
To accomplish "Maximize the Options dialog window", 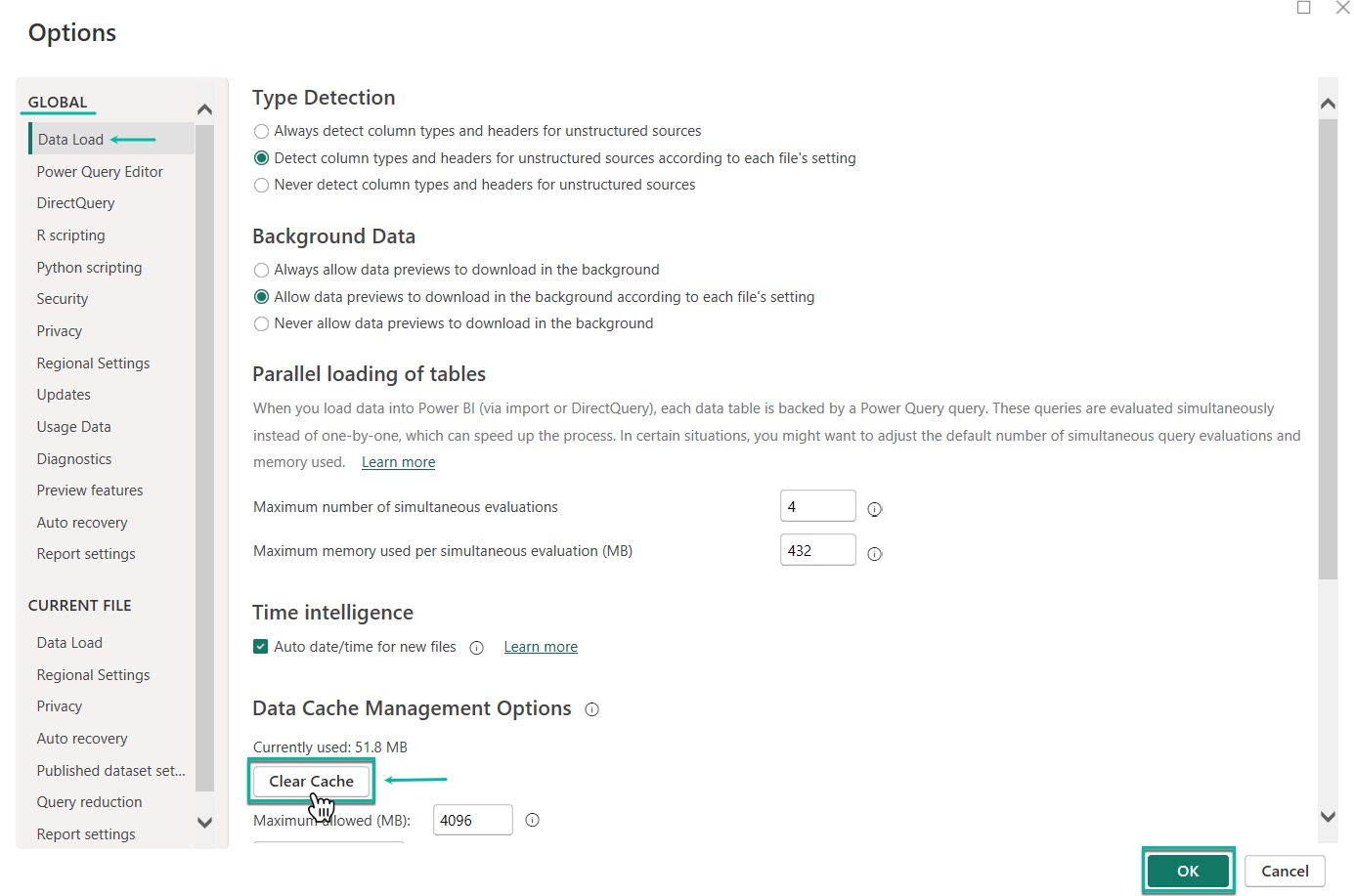I will (x=1303, y=8).
